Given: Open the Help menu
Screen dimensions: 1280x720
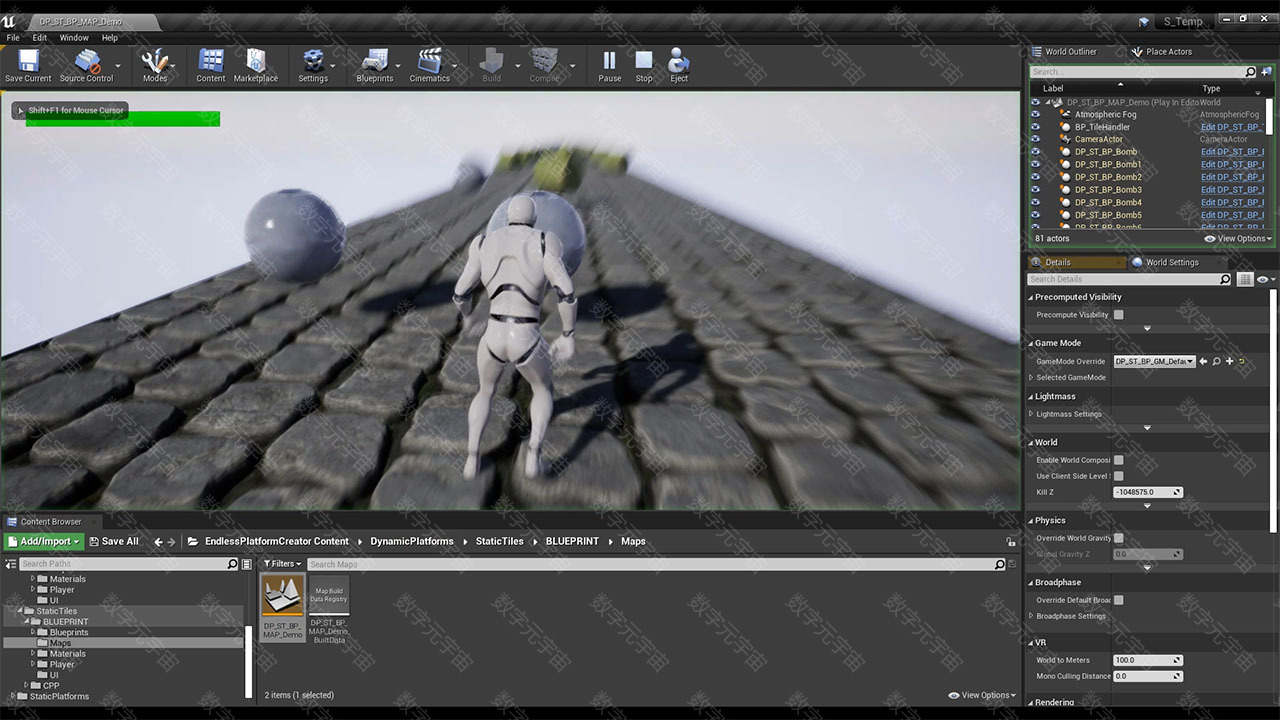Looking at the screenshot, I should click(x=110, y=38).
